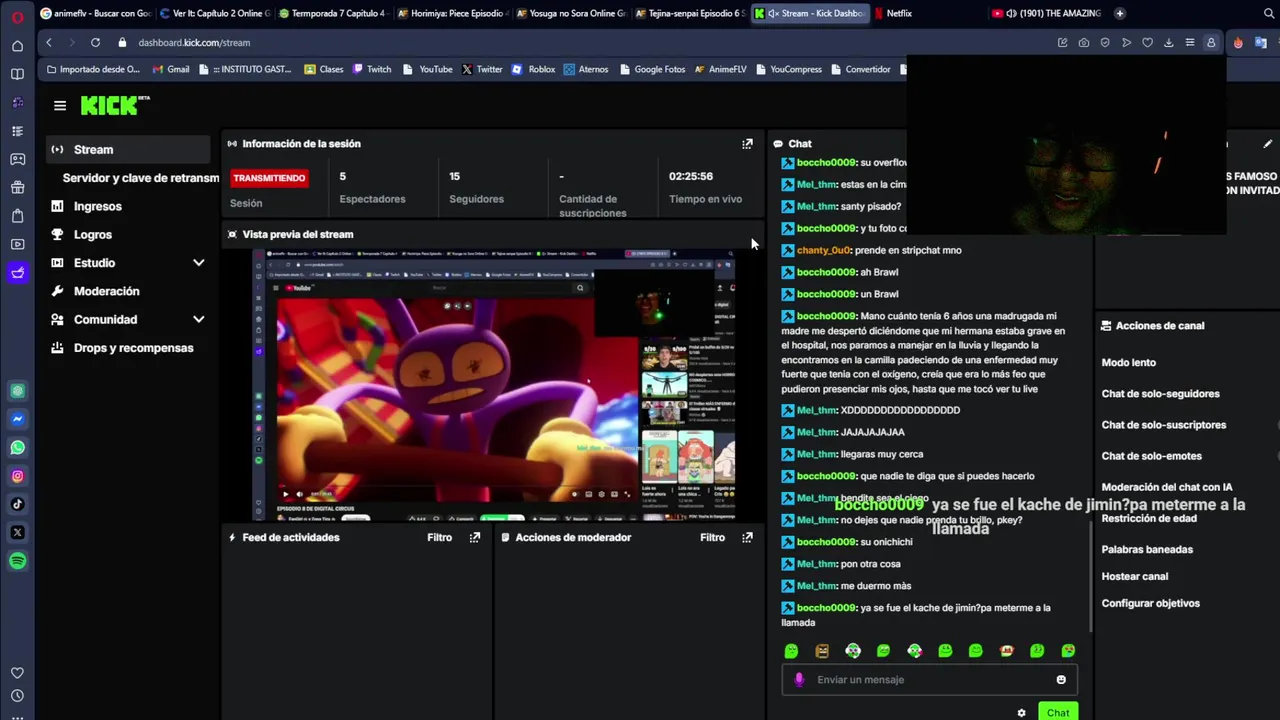Open Servidor y clave de retransmisión
This screenshot has width=1280, height=720.
click(x=140, y=178)
